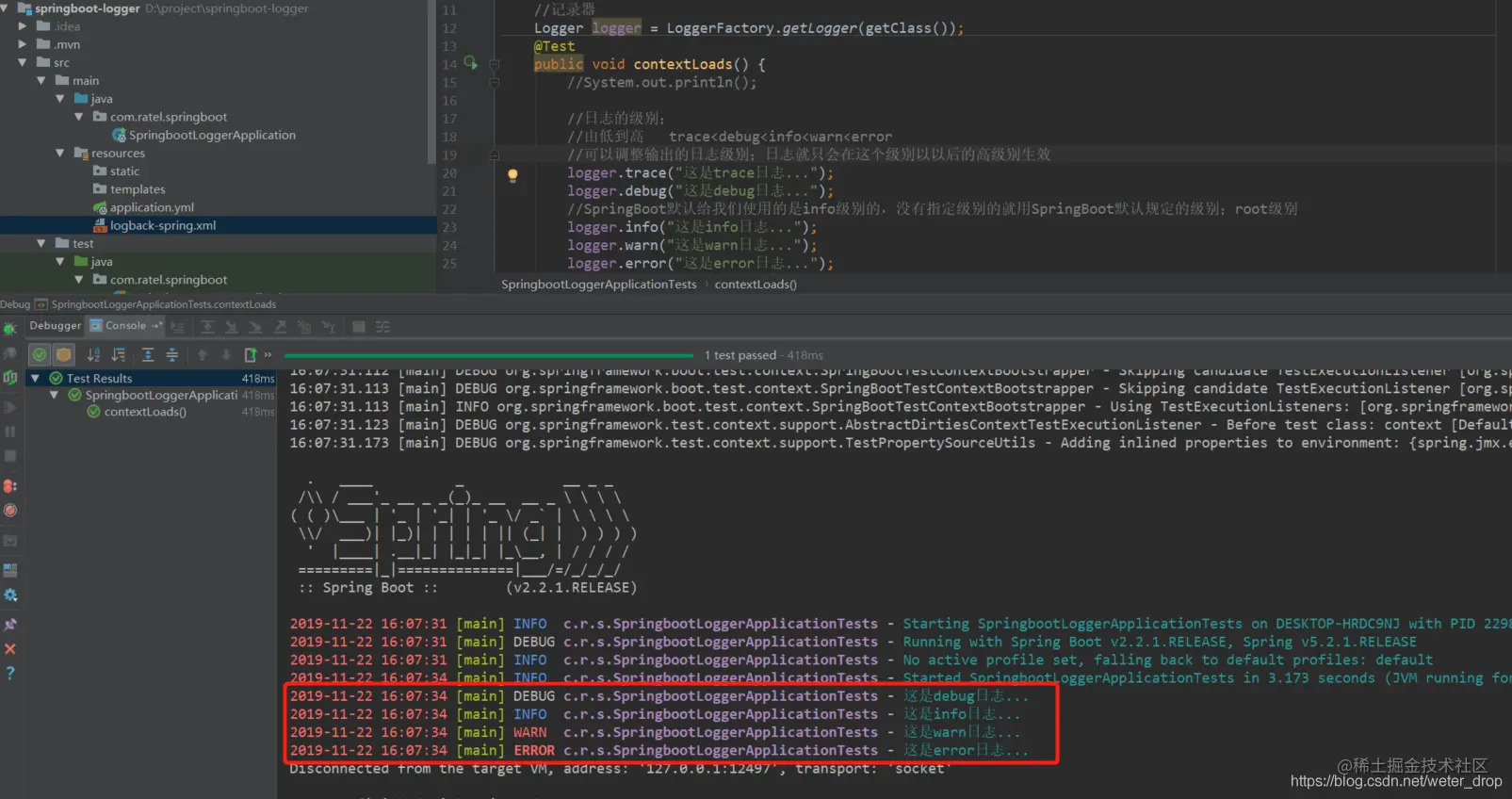Click Stop debug session square icon
This screenshot has width=1512, height=799.
pos(10,456)
